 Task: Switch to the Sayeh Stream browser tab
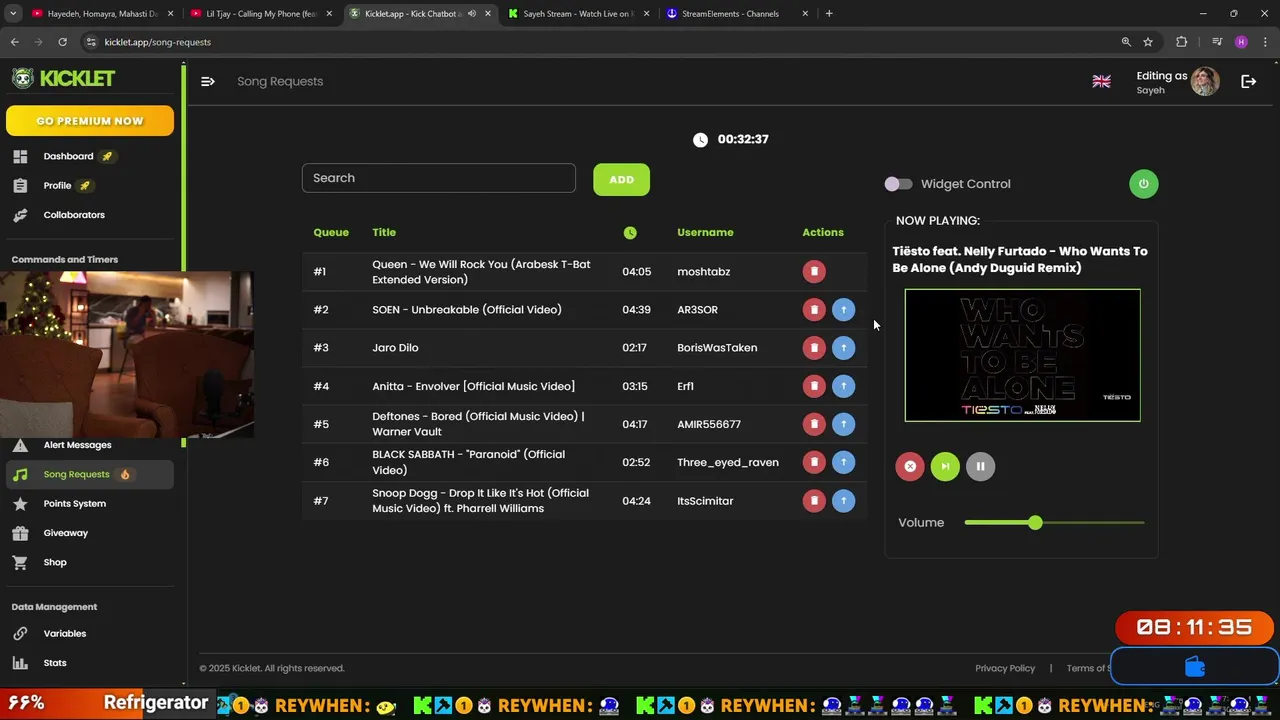tap(578, 14)
